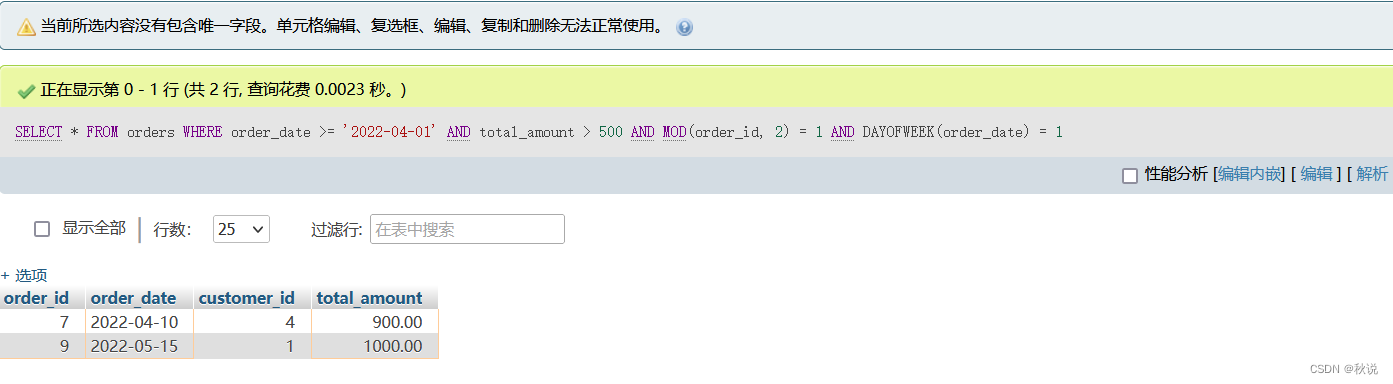Click total_amount cell 1000.00
This screenshot has height=384, width=1393.
click(375, 346)
